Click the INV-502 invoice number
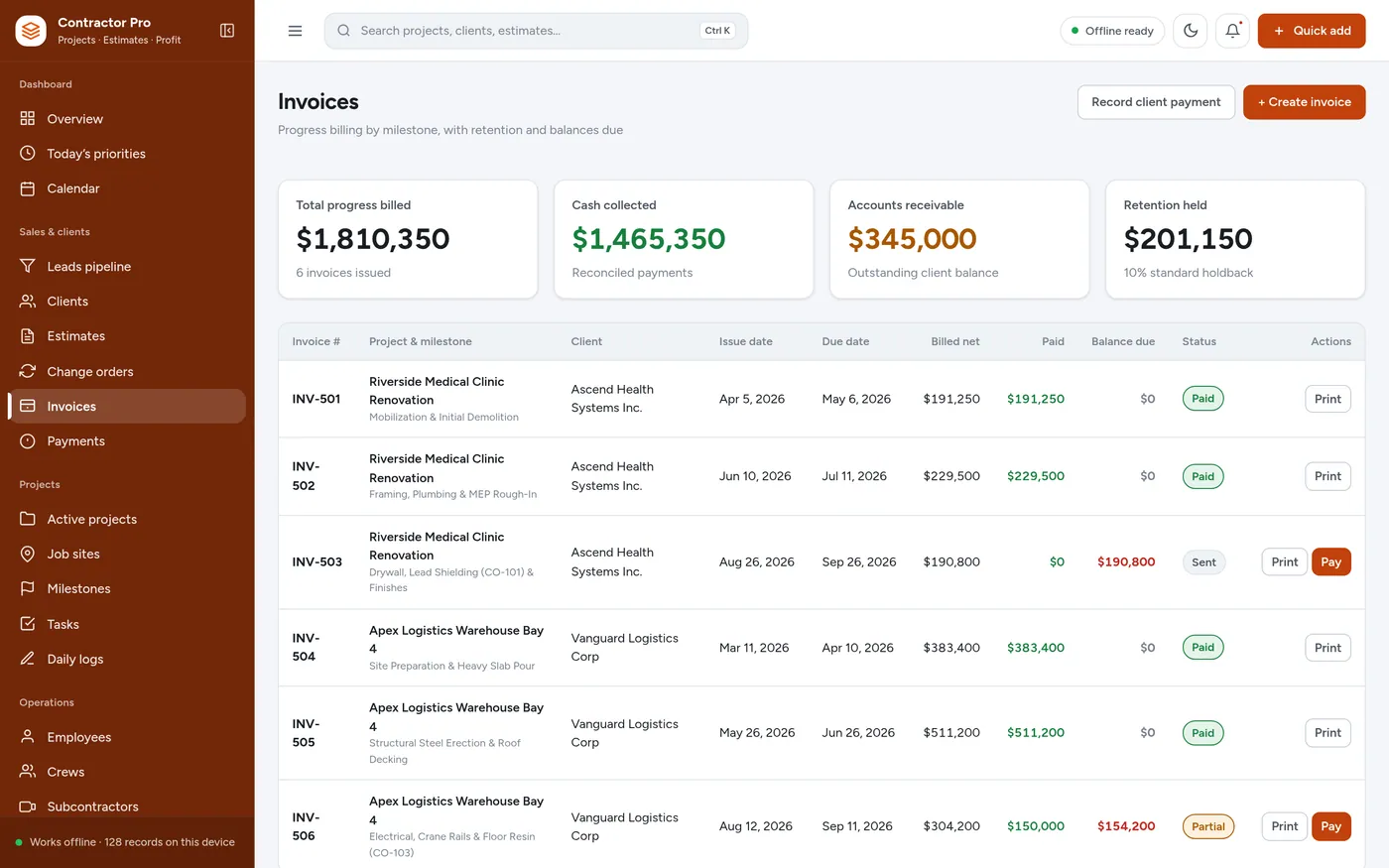 coord(306,476)
